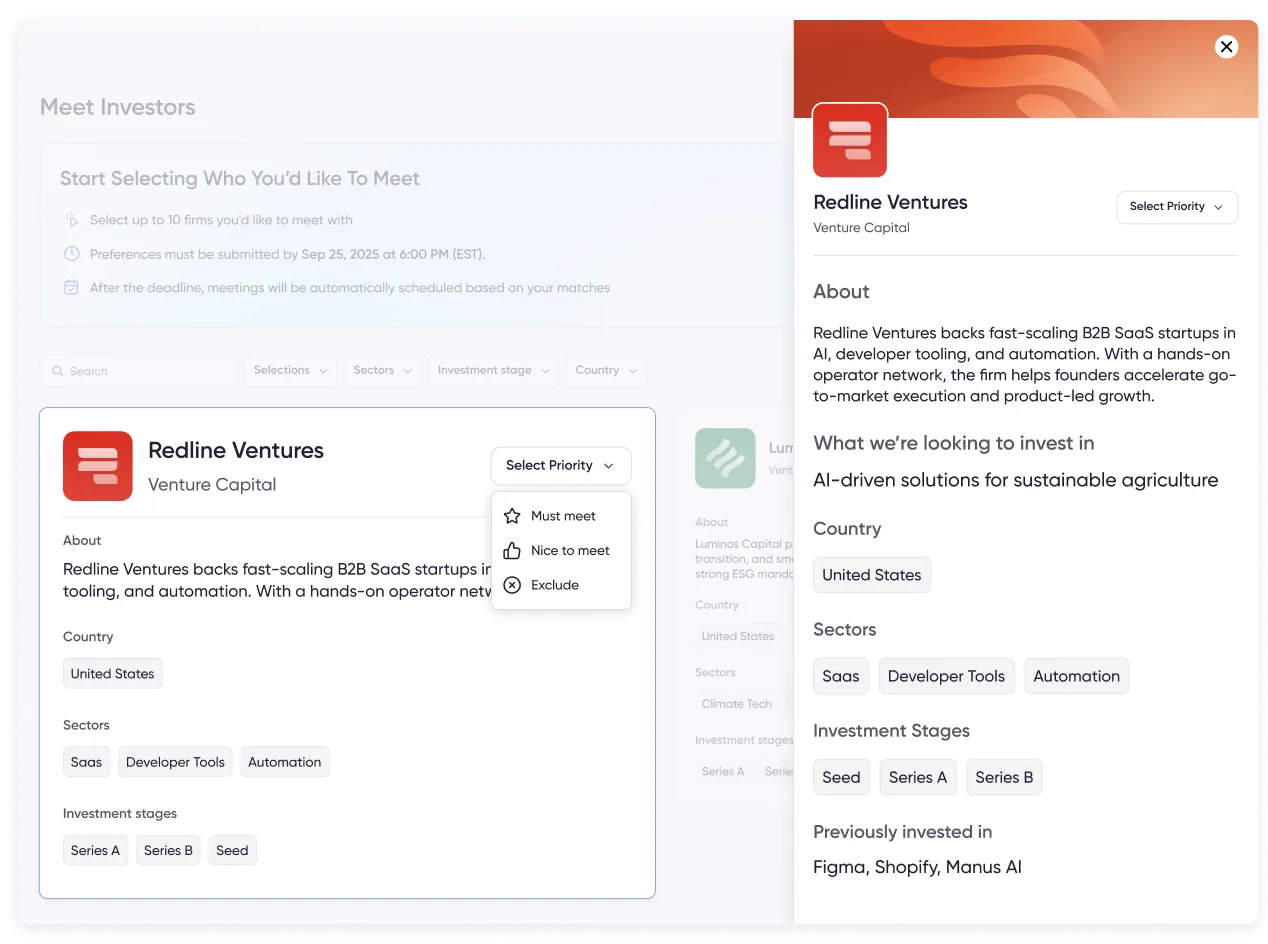
Task: Open Select Priority dropdown in side panel
Action: pyautogui.click(x=1177, y=207)
